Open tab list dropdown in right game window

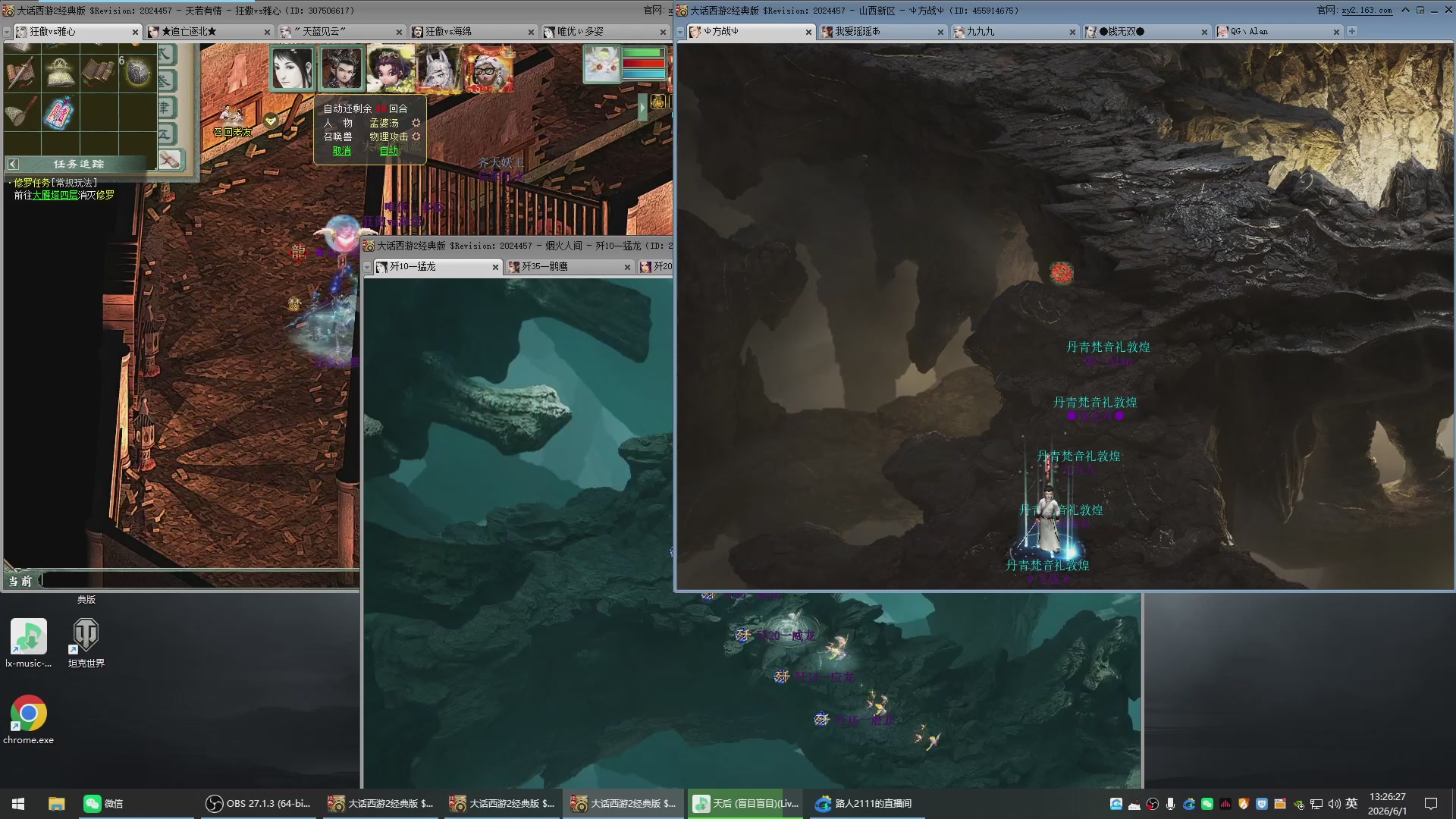click(x=680, y=32)
